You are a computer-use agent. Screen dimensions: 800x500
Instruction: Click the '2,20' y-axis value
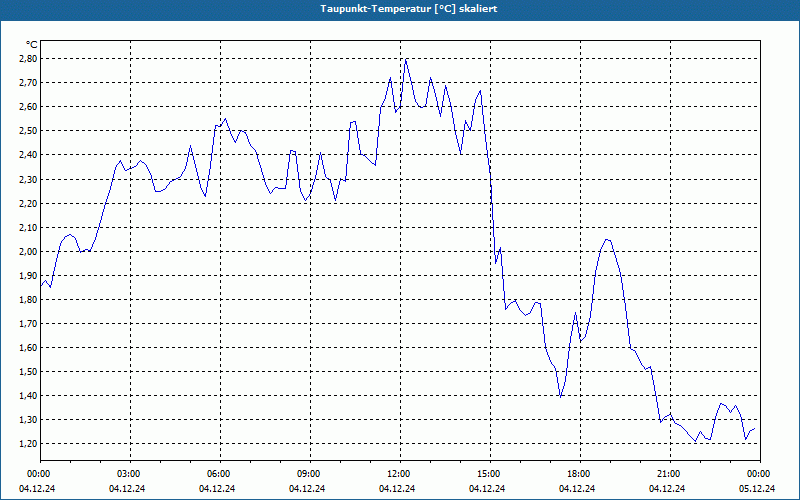tap(28, 204)
